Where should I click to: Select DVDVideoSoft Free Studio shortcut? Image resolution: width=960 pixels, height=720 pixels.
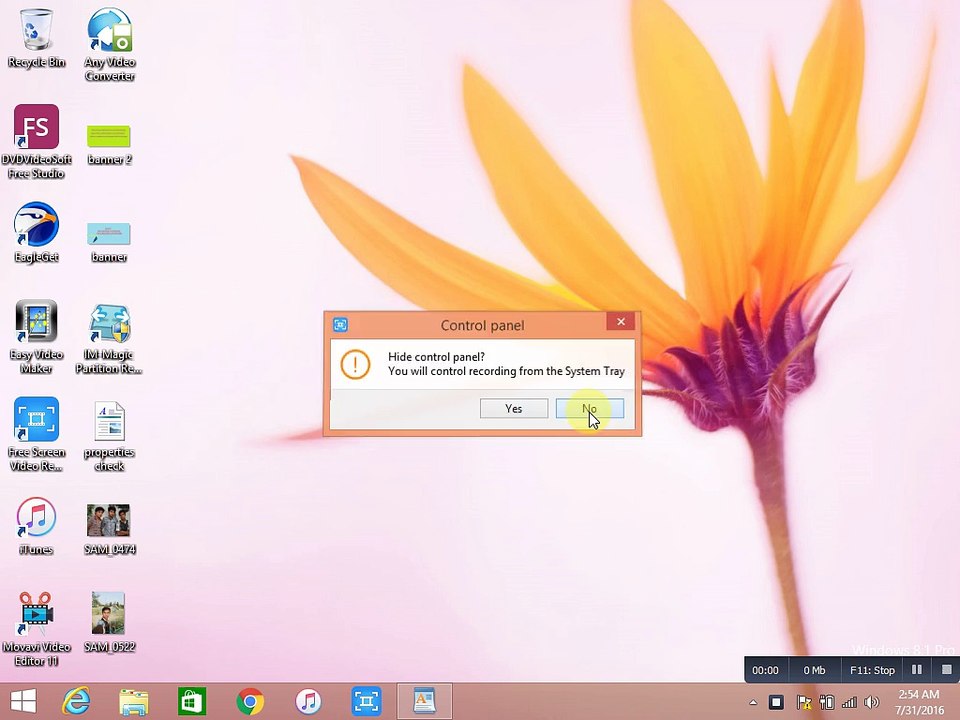(36, 141)
